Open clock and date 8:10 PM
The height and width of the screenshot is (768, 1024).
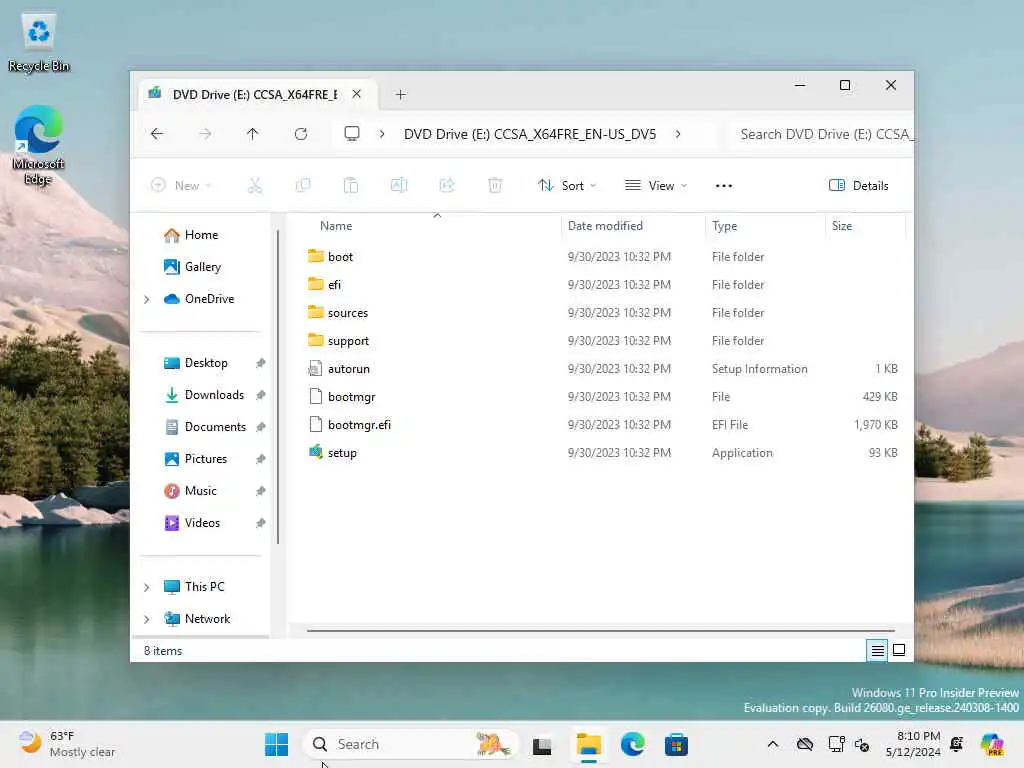[x=913, y=744]
